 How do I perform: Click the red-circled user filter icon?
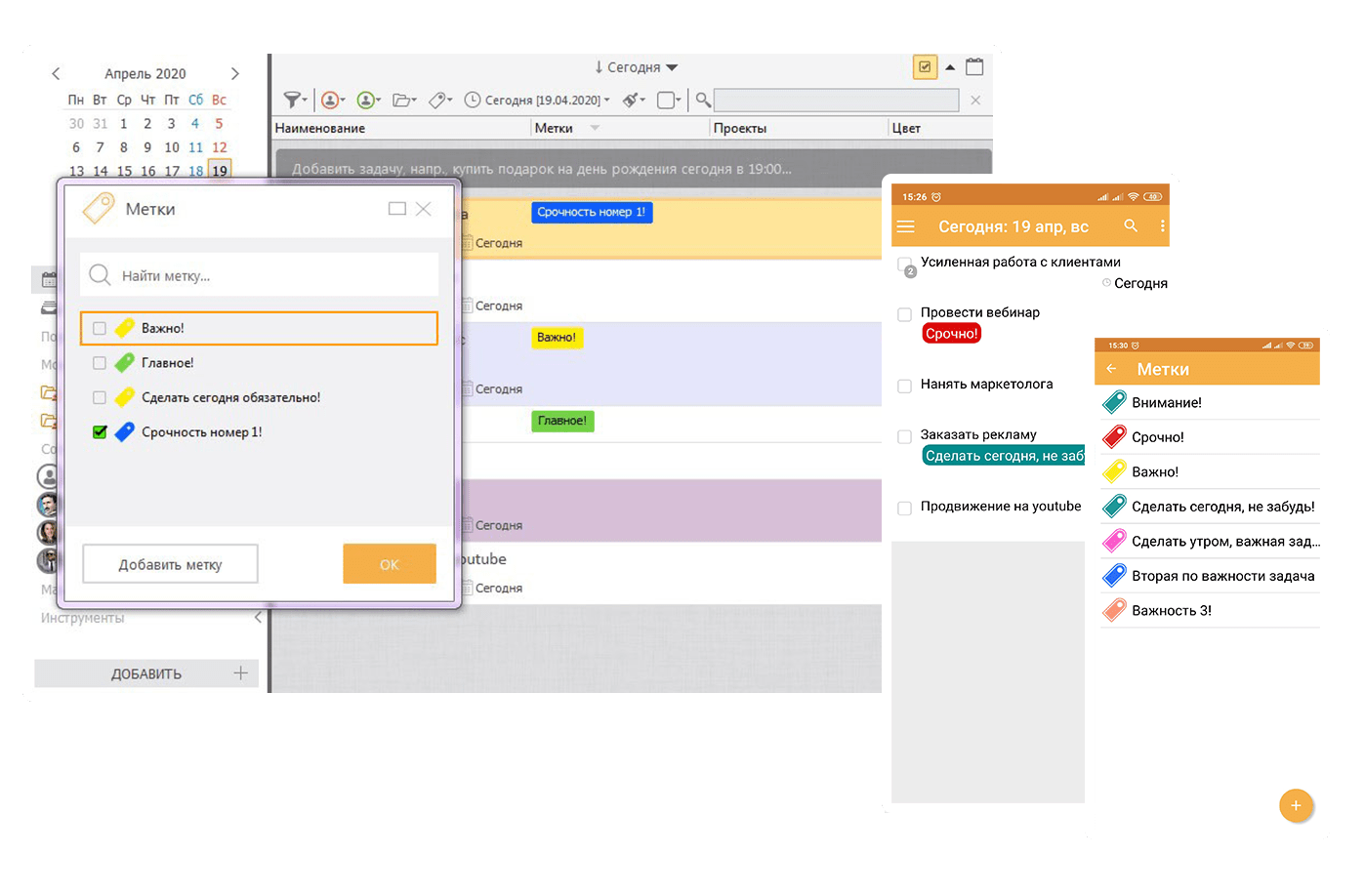332,100
